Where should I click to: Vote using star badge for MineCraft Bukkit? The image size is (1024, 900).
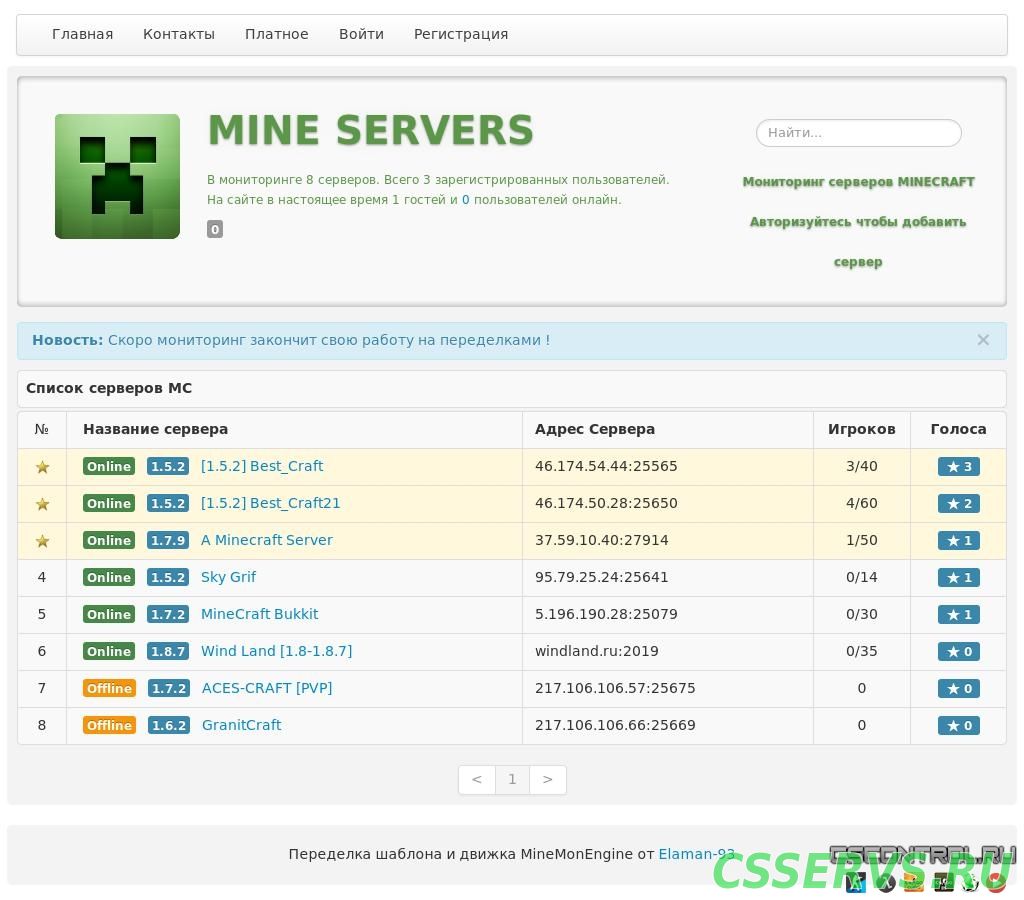pos(959,615)
